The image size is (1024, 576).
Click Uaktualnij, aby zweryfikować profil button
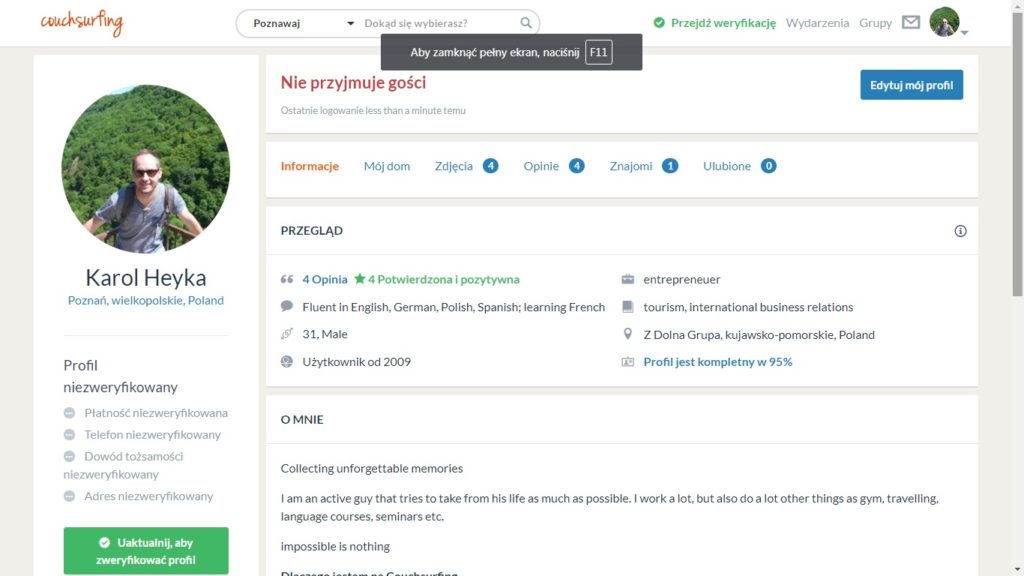point(146,551)
